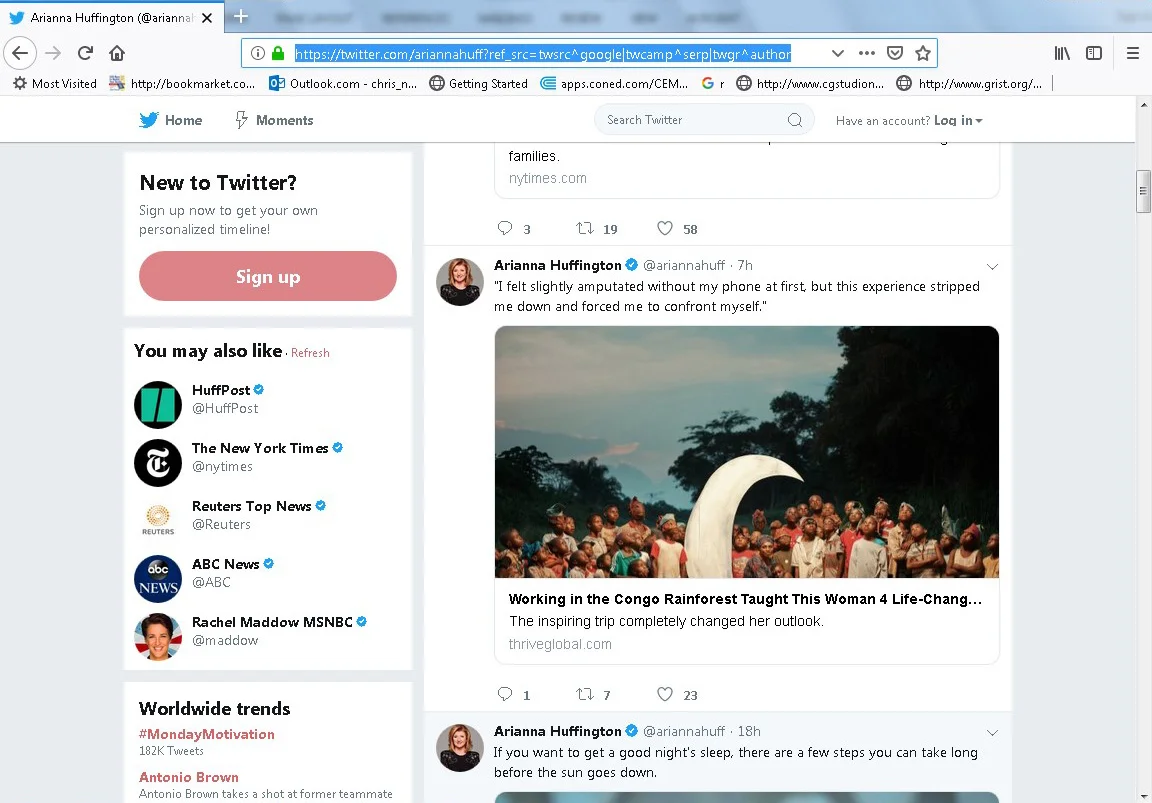Screen dimensions: 1152x803
Task: Open the thriveglobal.com link text
Action: (x=560, y=644)
